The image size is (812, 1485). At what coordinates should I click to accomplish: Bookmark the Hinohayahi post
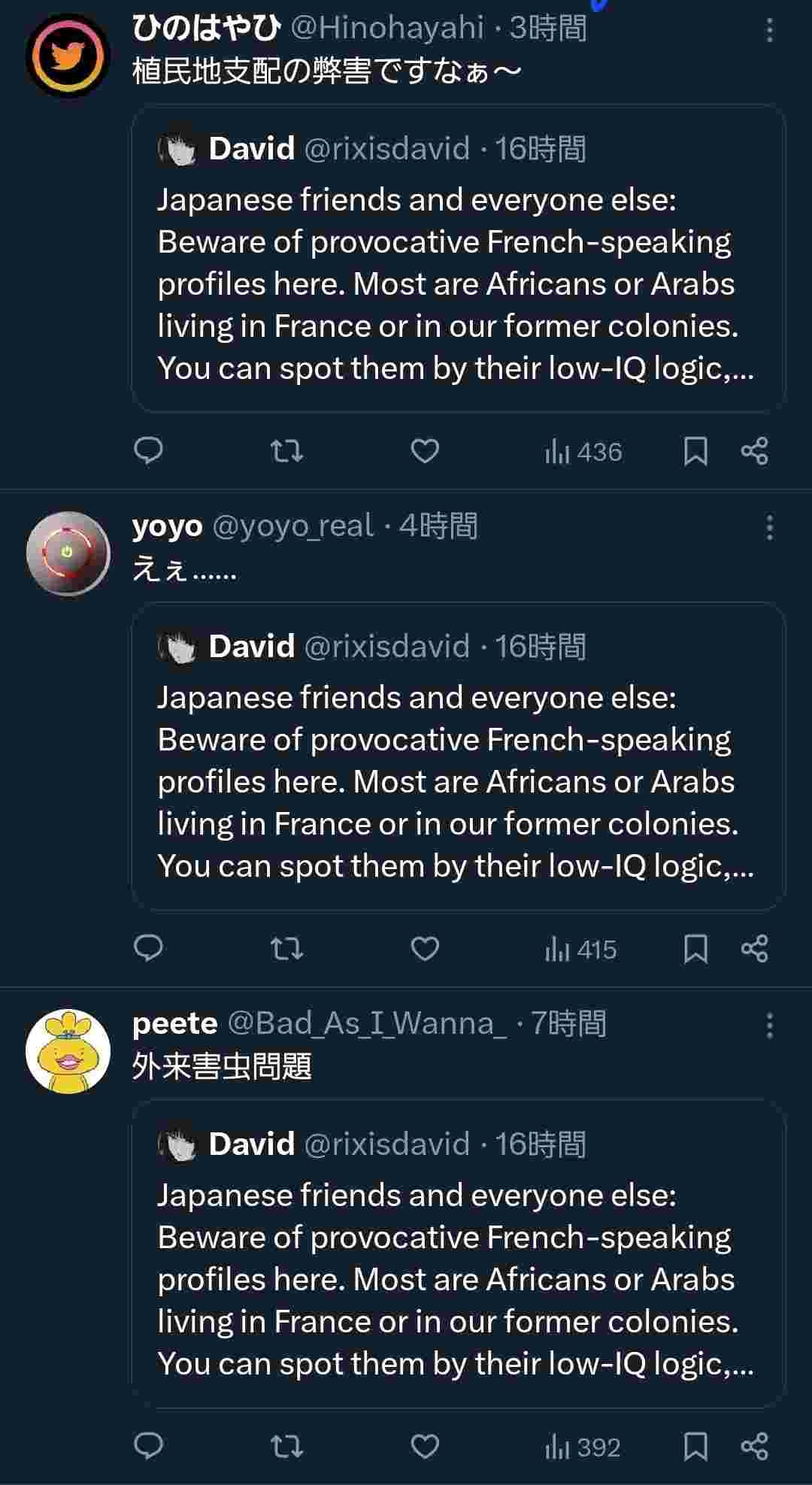pos(695,451)
